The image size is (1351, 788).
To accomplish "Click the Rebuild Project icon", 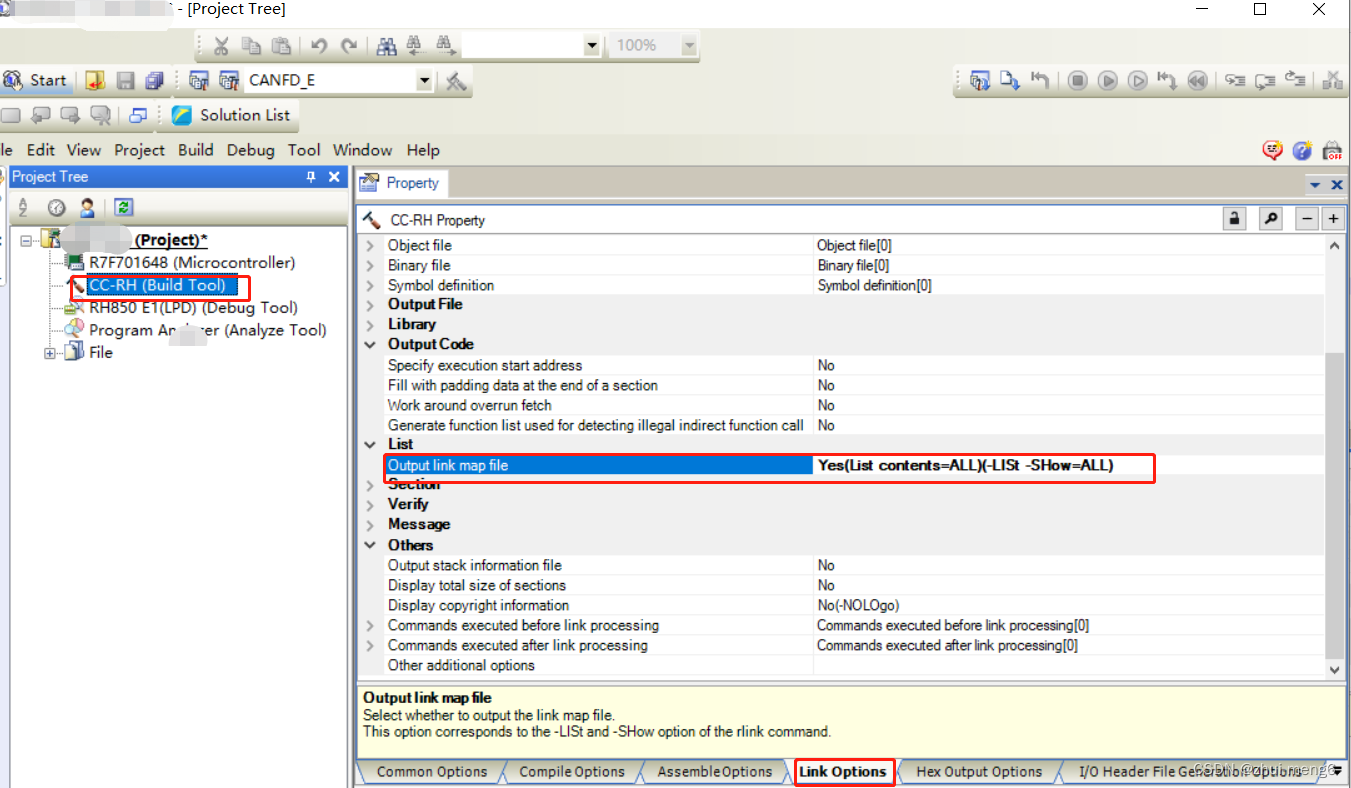I will [229, 81].
